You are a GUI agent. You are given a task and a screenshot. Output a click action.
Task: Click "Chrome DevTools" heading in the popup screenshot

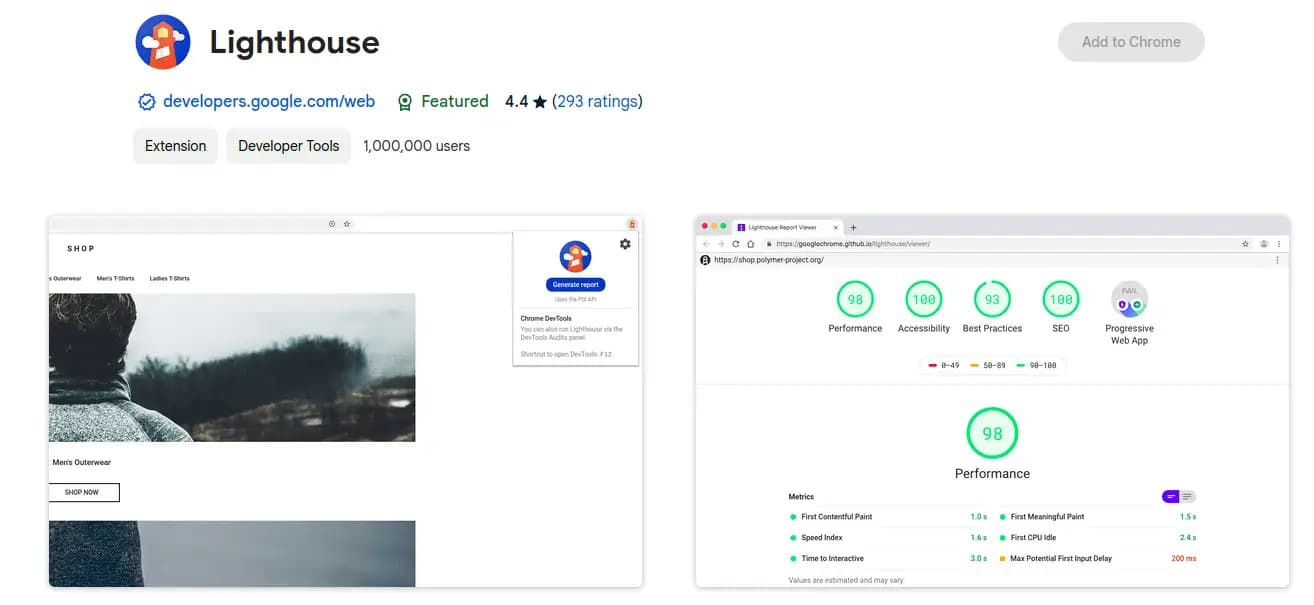coord(545,319)
